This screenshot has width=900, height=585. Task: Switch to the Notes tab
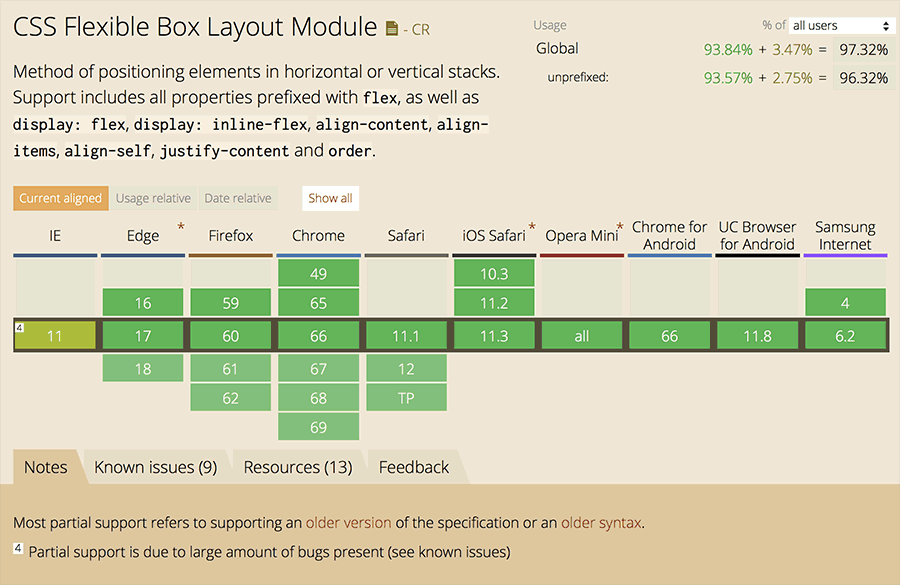[46, 467]
